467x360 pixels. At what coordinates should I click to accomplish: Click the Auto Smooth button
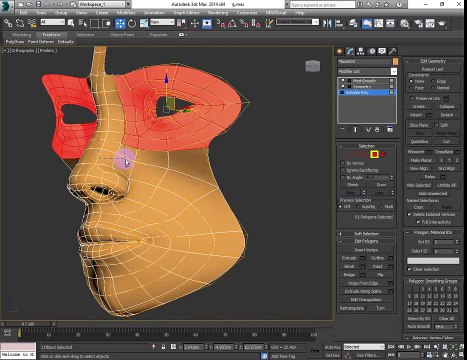(x=419, y=327)
